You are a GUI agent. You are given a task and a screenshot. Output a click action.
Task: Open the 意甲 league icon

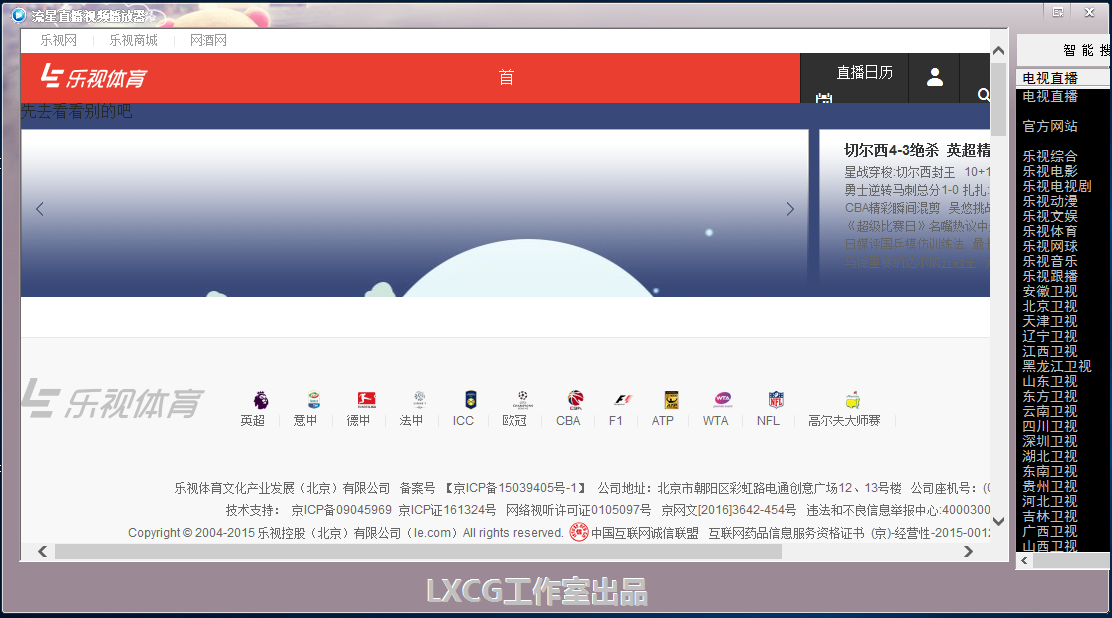point(313,399)
